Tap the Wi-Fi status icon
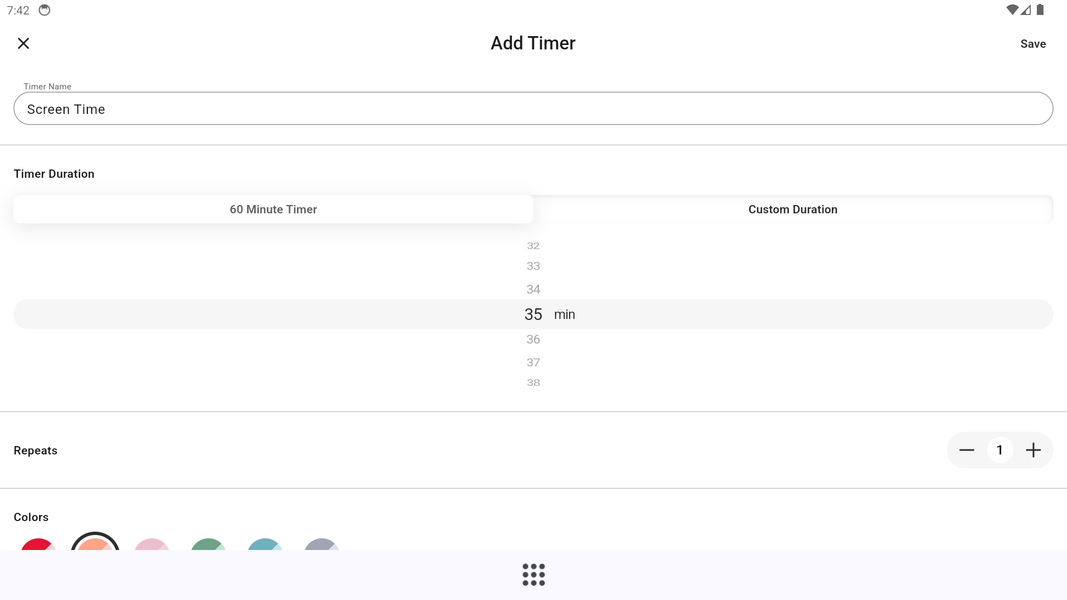Screen dimensions: 1067x600 click(x=1013, y=10)
